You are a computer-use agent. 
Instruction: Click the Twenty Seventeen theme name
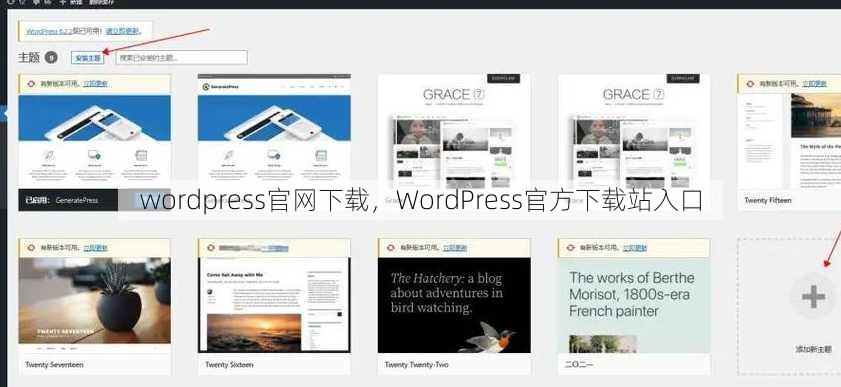54,364
